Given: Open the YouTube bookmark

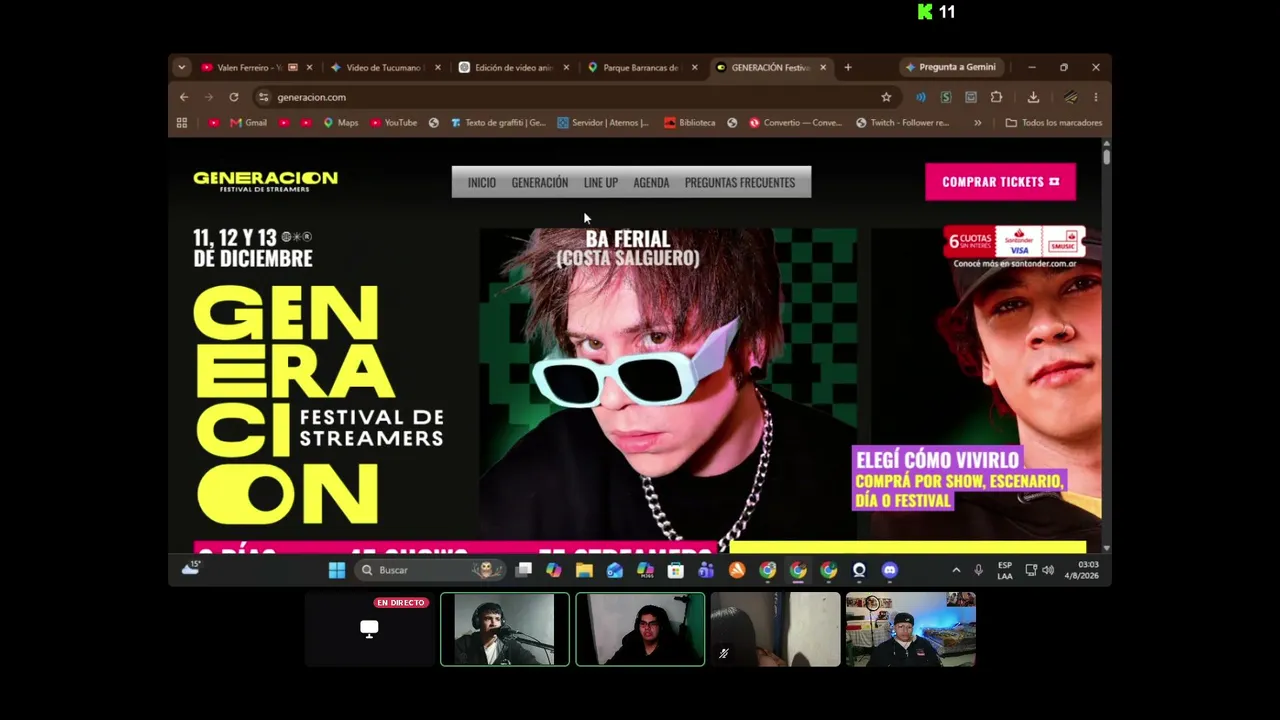Looking at the screenshot, I should click(393, 123).
